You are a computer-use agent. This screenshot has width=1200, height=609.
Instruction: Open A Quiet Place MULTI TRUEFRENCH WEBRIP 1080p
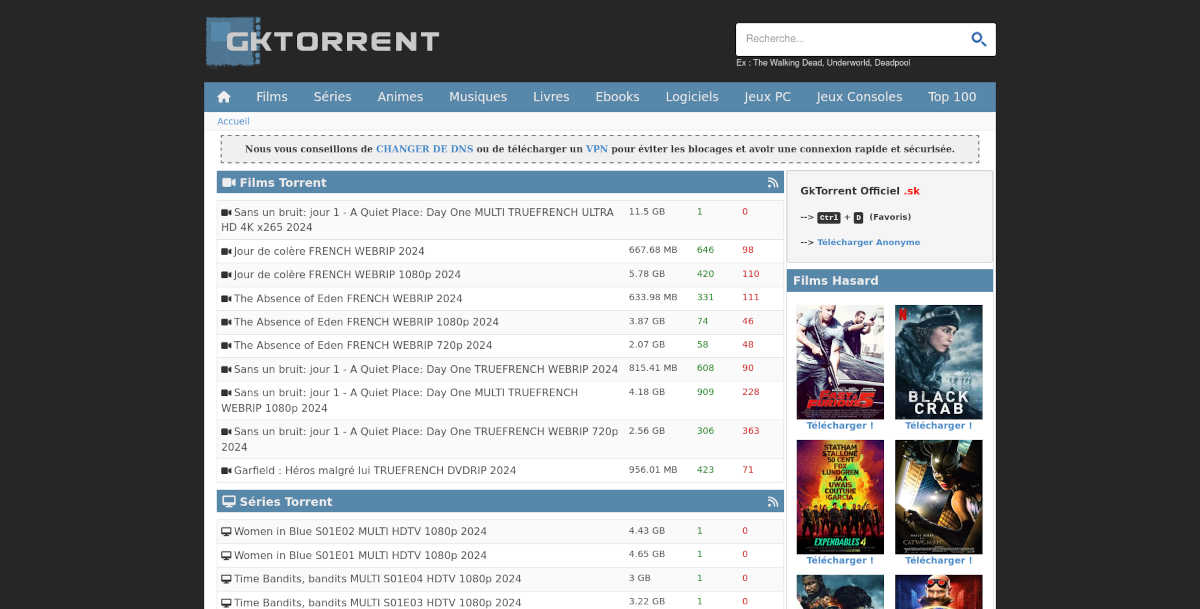pos(400,400)
